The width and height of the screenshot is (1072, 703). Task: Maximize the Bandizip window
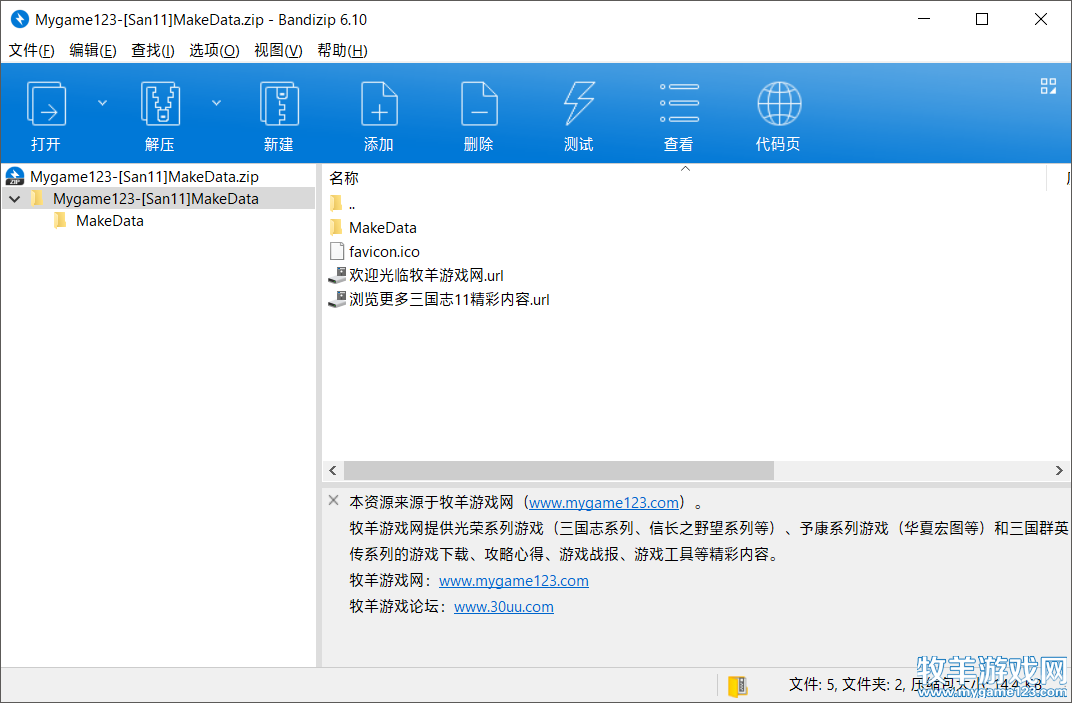(x=982, y=19)
